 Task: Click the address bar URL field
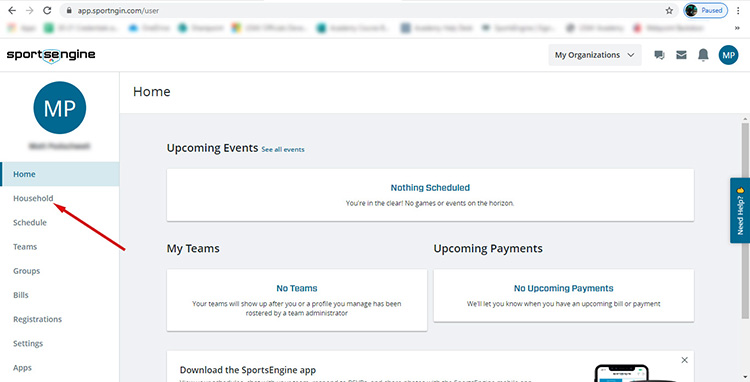[368, 10]
